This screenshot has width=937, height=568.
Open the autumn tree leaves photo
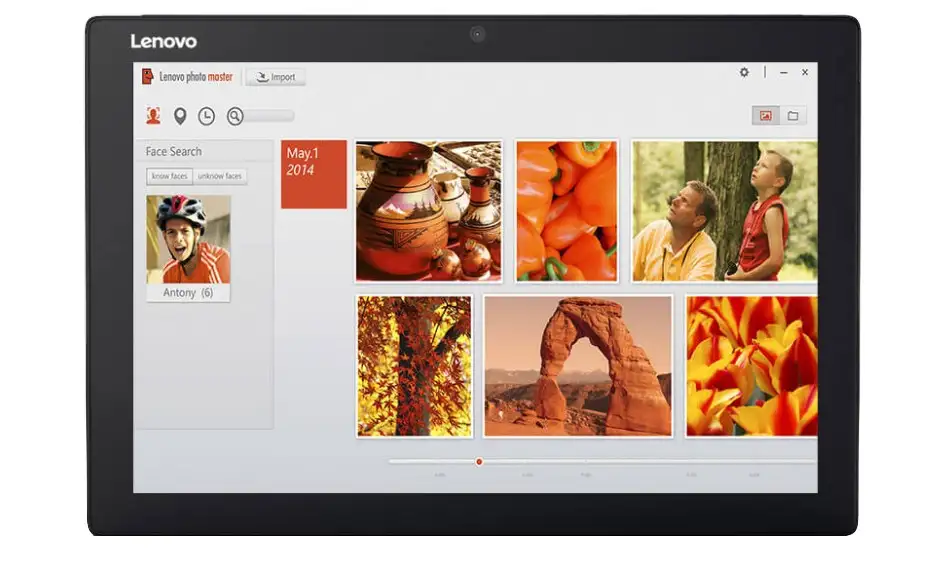point(414,366)
